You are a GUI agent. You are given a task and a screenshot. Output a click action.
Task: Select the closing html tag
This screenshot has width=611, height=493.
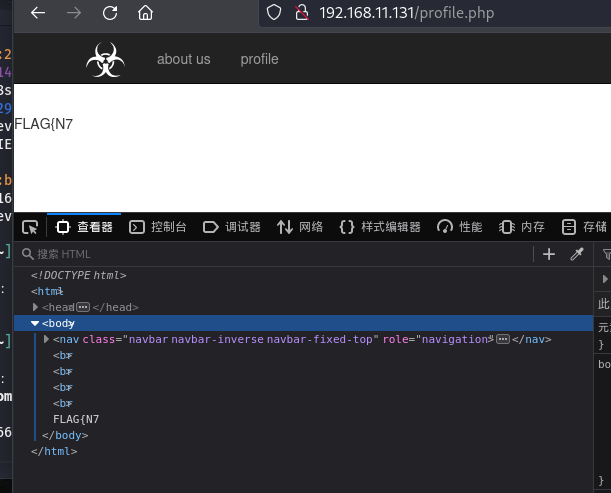click(x=54, y=451)
